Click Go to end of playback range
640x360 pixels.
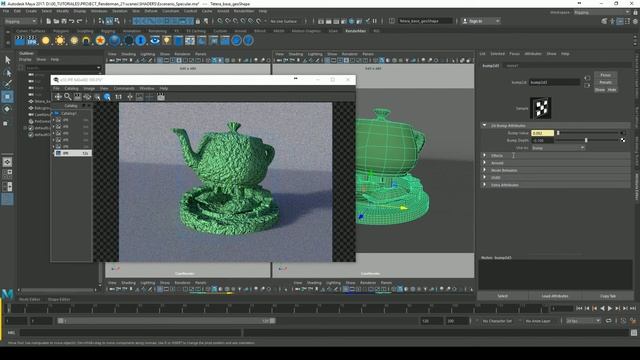tap(633, 309)
